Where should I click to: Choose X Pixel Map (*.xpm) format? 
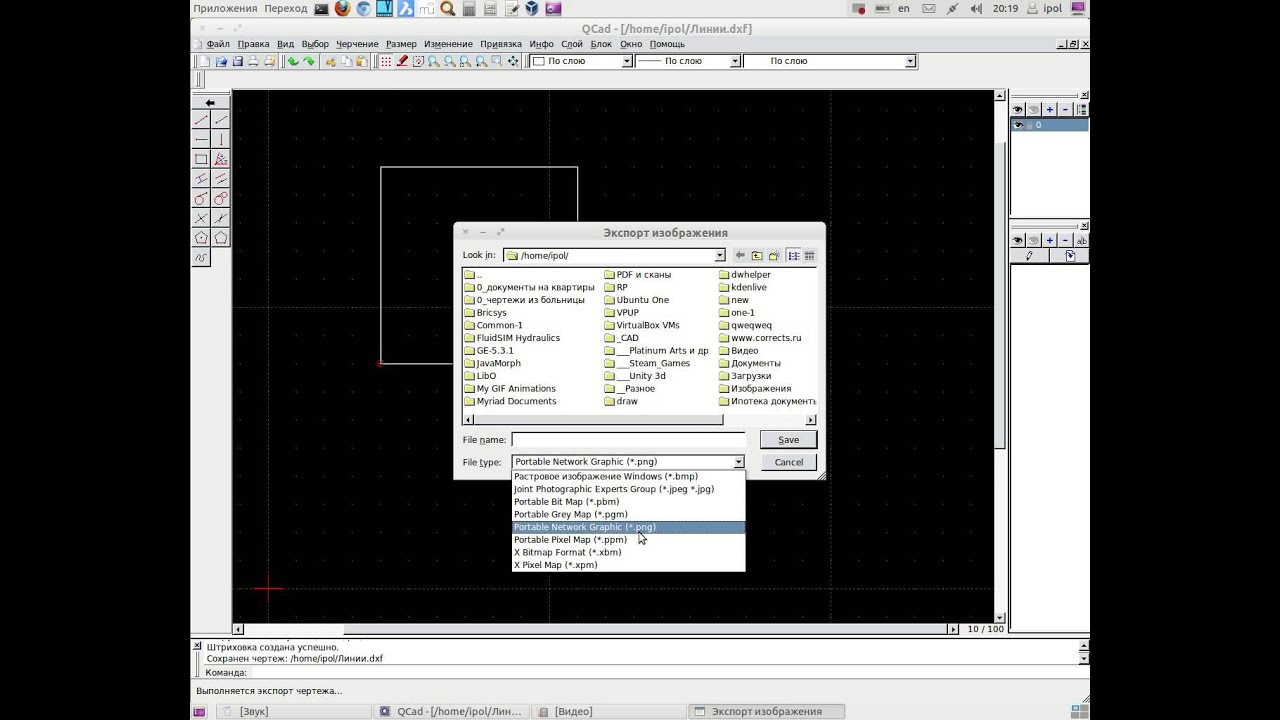(x=628, y=565)
